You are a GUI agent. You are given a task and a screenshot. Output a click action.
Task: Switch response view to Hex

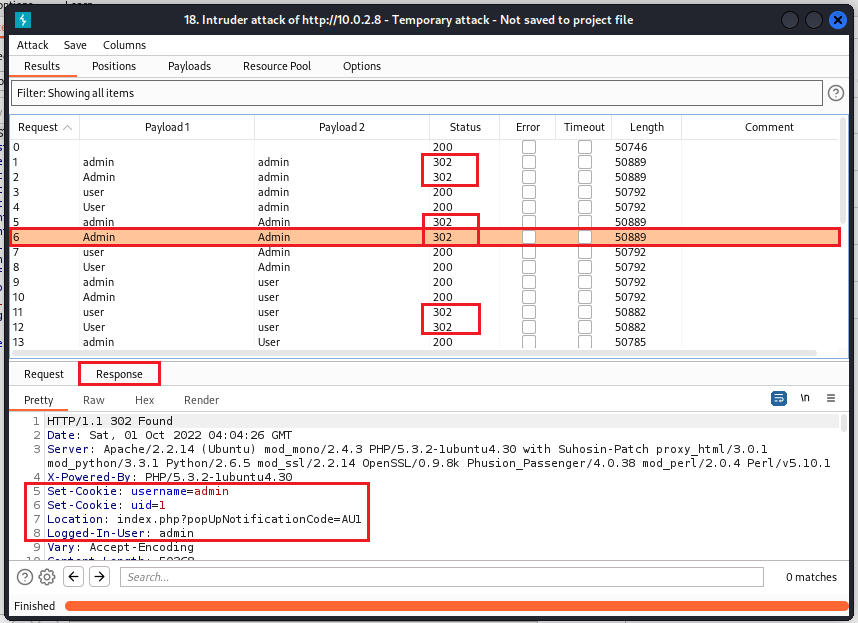144,400
